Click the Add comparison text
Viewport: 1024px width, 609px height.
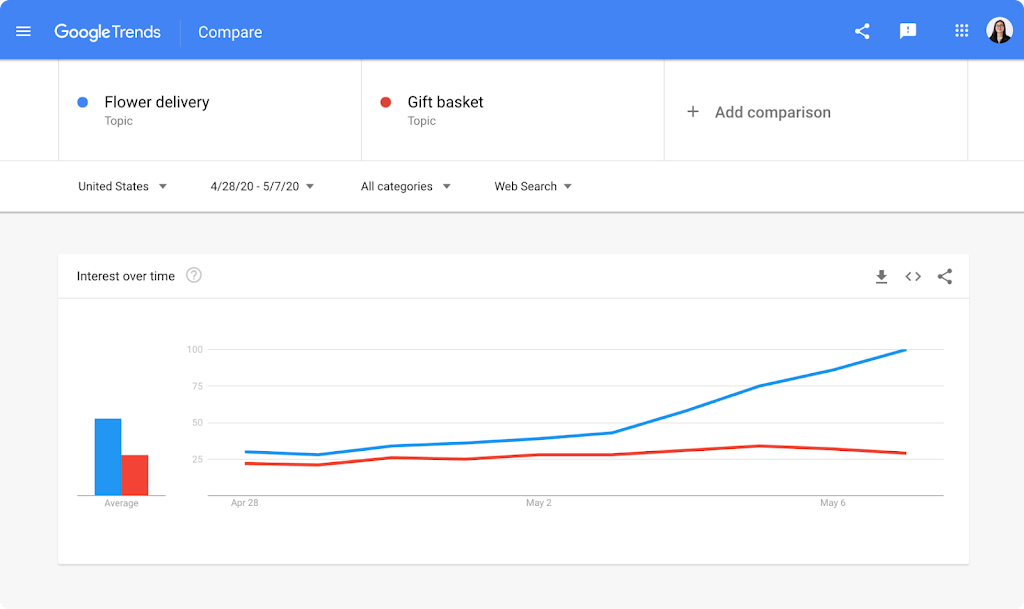772,112
